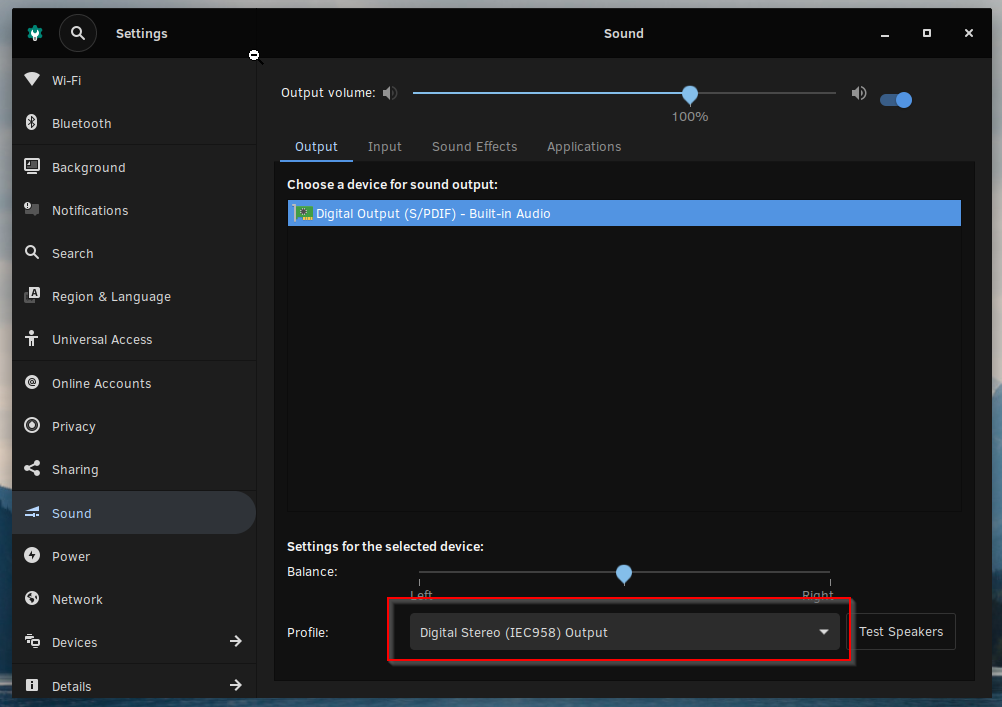Open the Profile dropdown
Screen dimensions: 1002x707
[x=624, y=632]
